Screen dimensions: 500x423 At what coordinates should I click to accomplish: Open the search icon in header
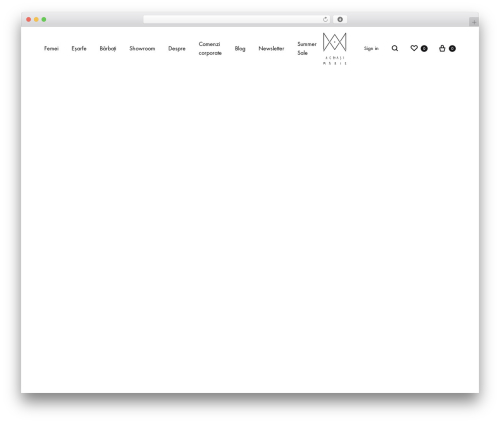point(395,48)
